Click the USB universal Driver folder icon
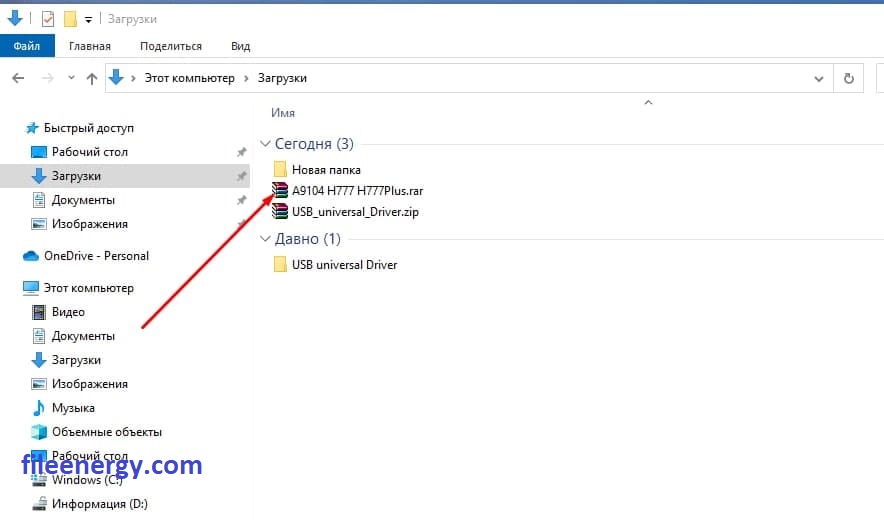 coord(280,264)
